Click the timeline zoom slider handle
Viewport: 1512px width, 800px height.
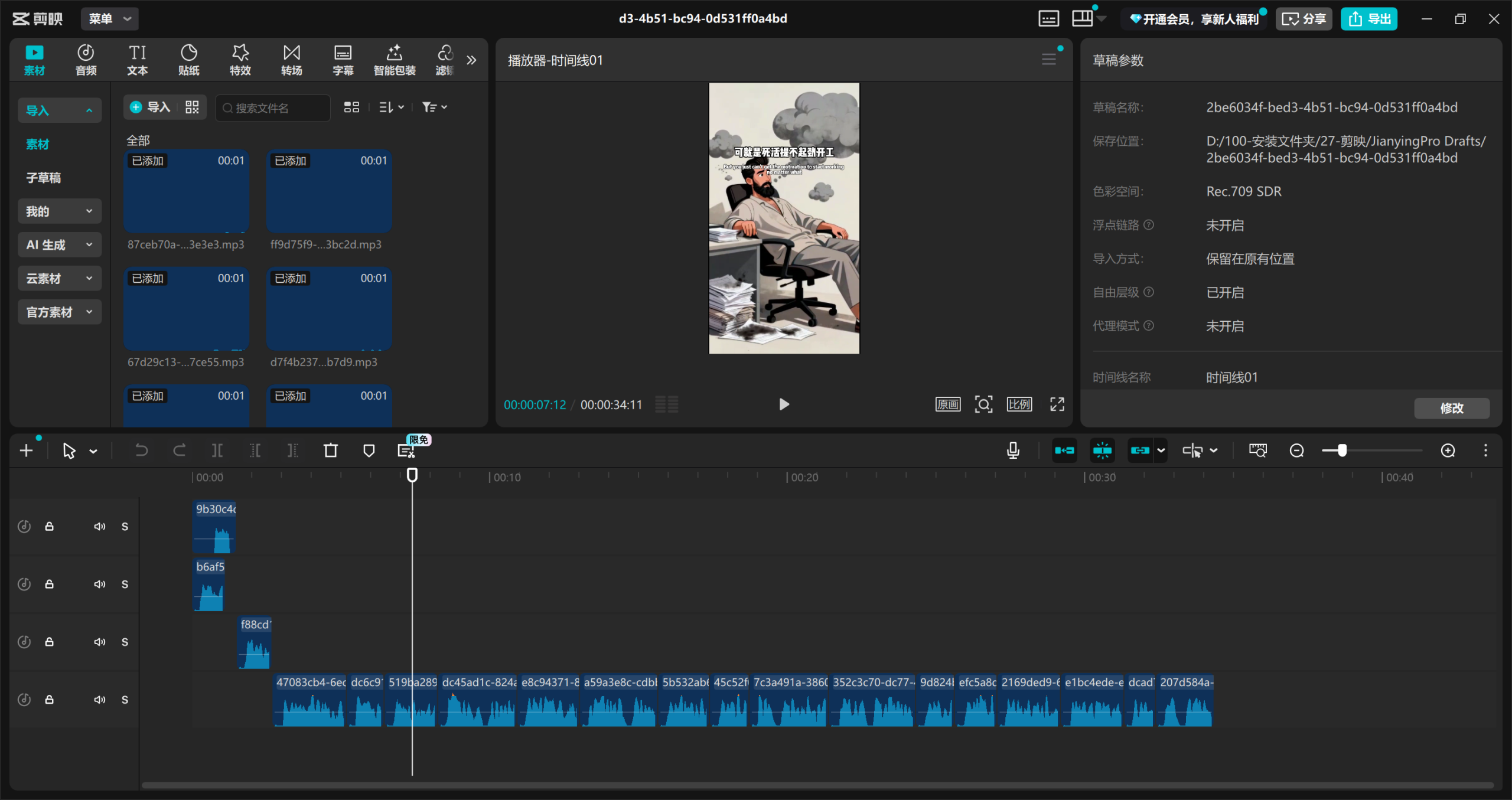tap(1342, 451)
